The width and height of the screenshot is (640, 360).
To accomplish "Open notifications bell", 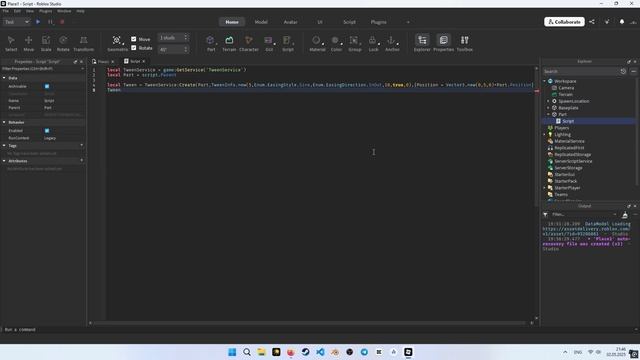I will click(x=622, y=22).
